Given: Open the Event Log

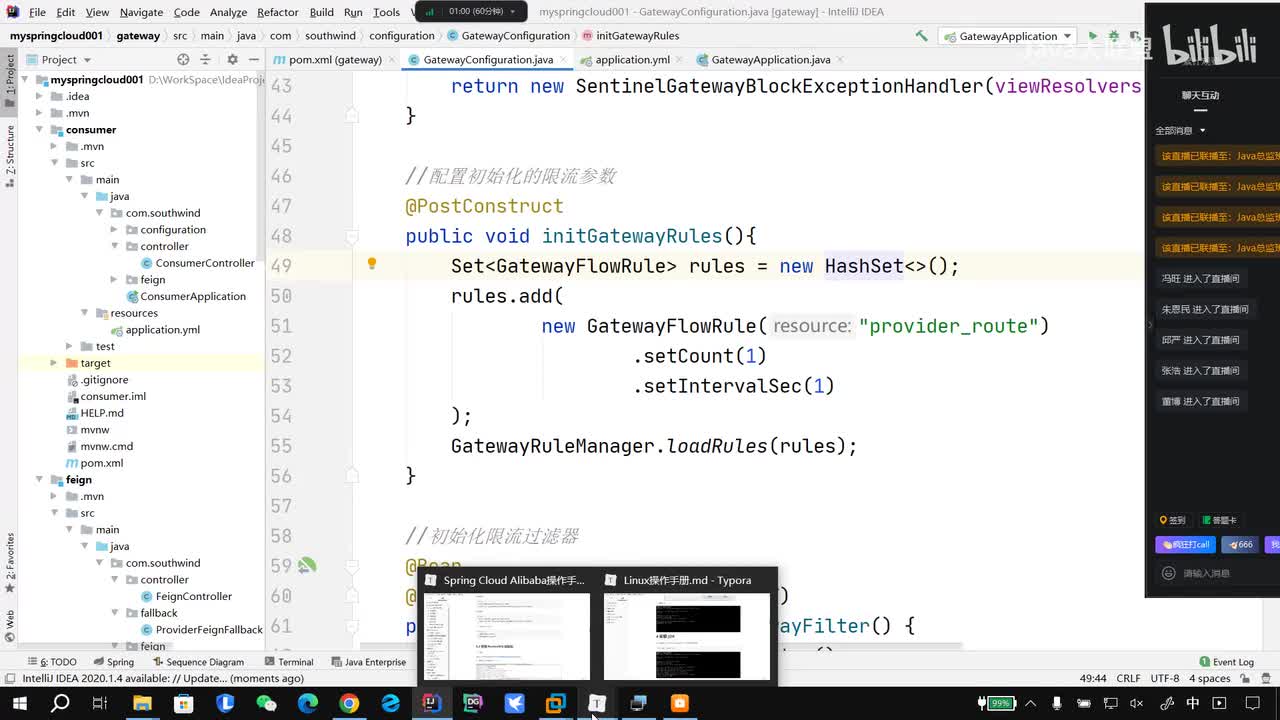Looking at the screenshot, I should (1226, 662).
